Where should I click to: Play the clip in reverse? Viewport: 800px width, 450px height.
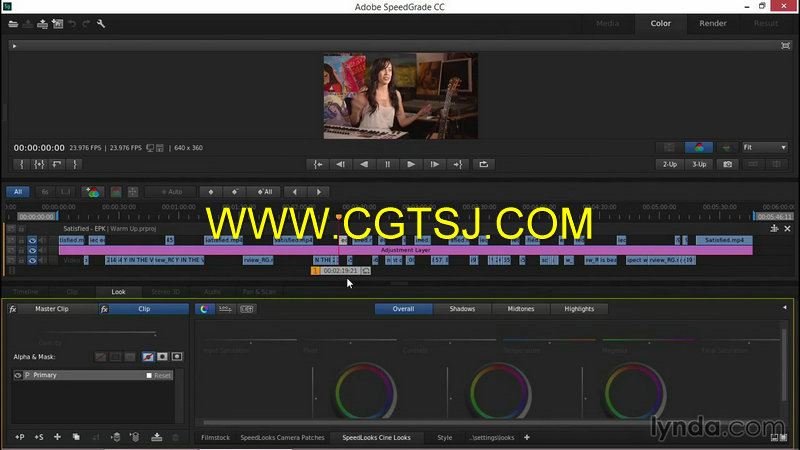[x=364, y=164]
